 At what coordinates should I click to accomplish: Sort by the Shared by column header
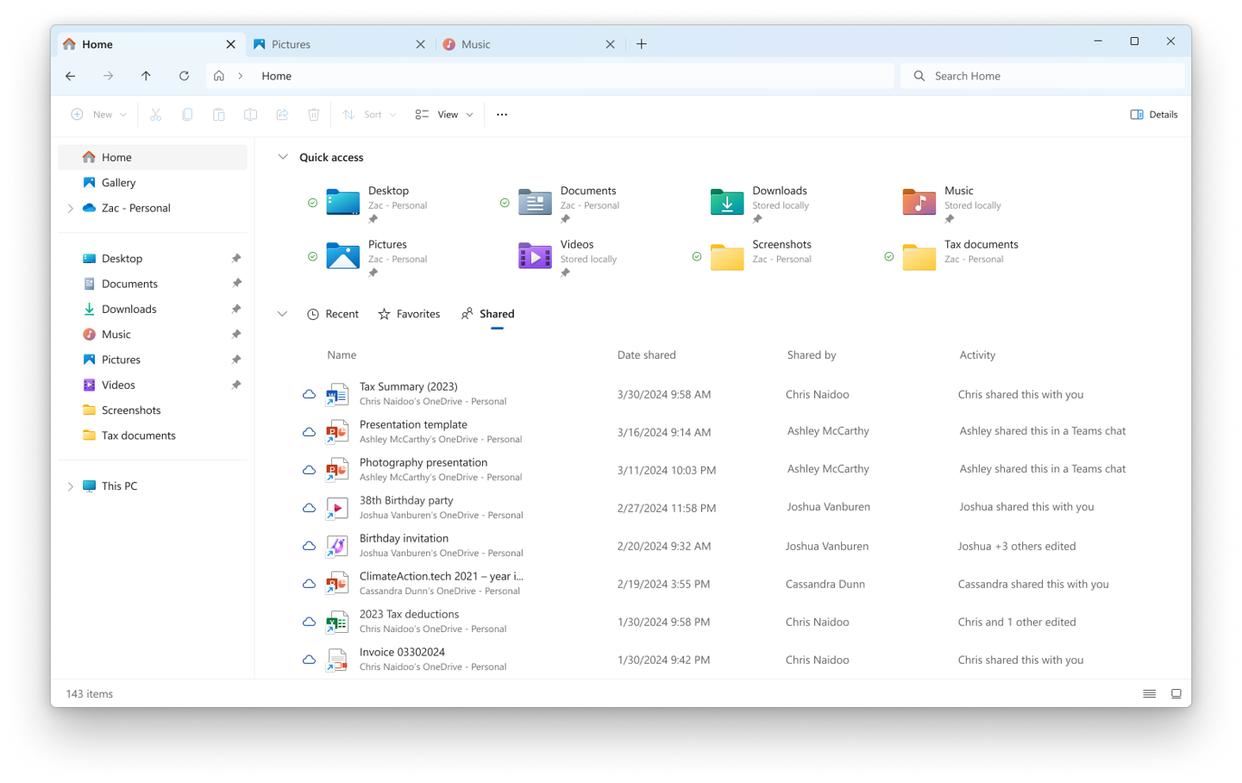coord(811,355)
